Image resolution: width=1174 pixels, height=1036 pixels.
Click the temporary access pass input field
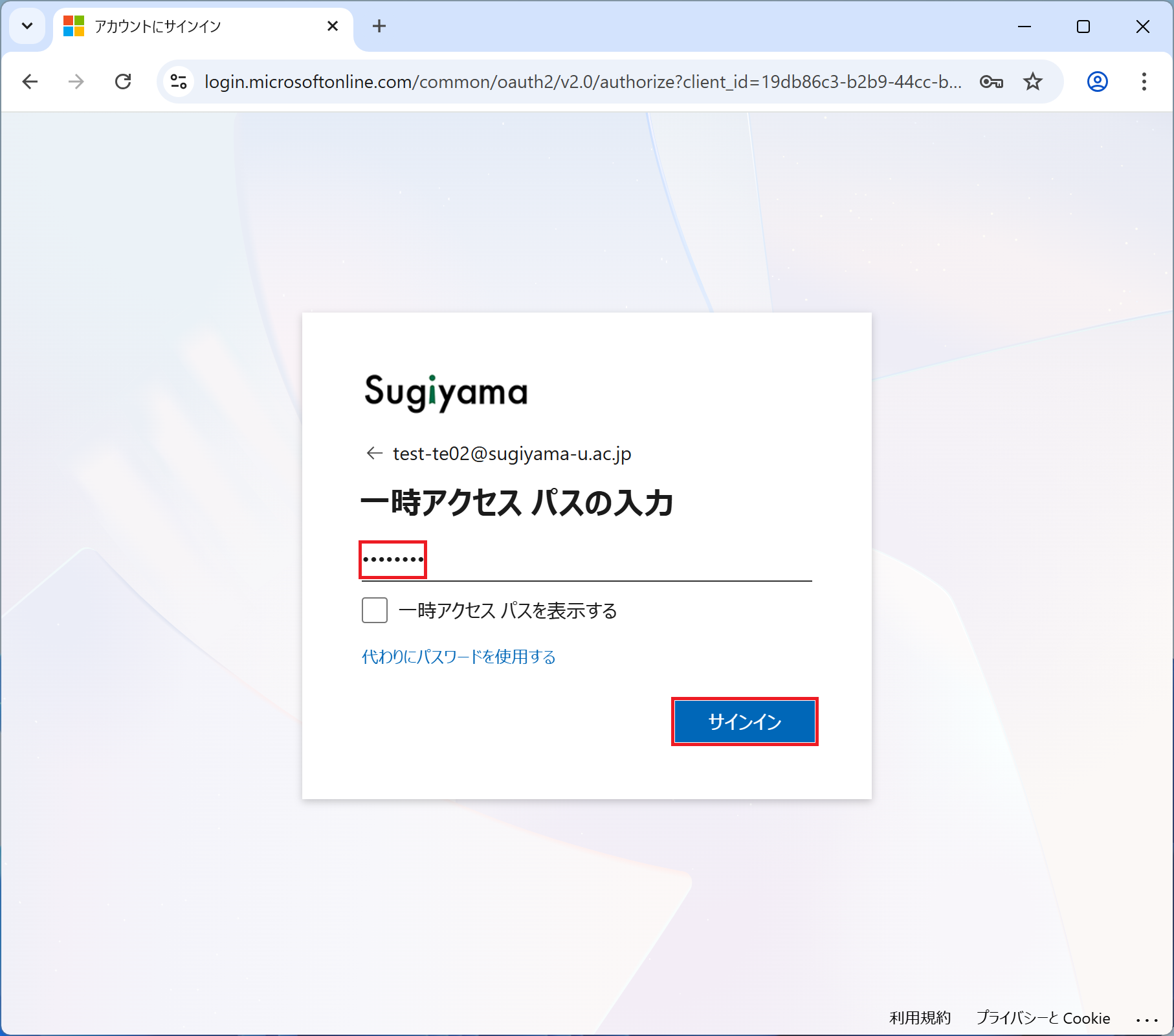pyautogui.click(x=586, y=560)
